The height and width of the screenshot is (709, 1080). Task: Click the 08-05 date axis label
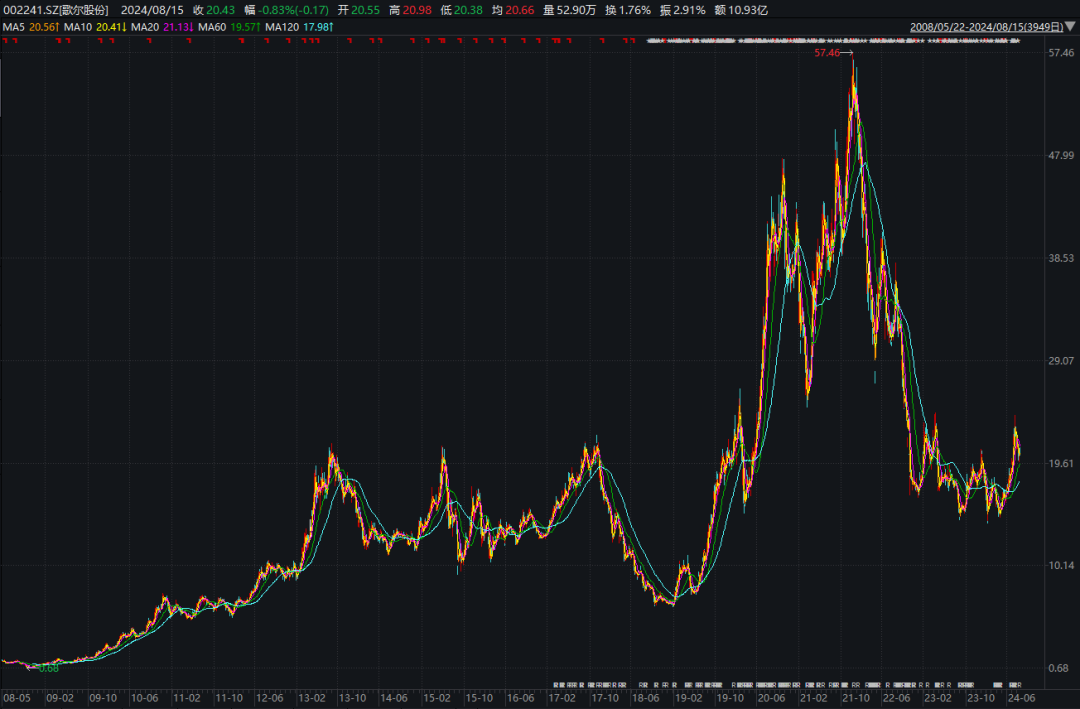click(x=17, y=698)
